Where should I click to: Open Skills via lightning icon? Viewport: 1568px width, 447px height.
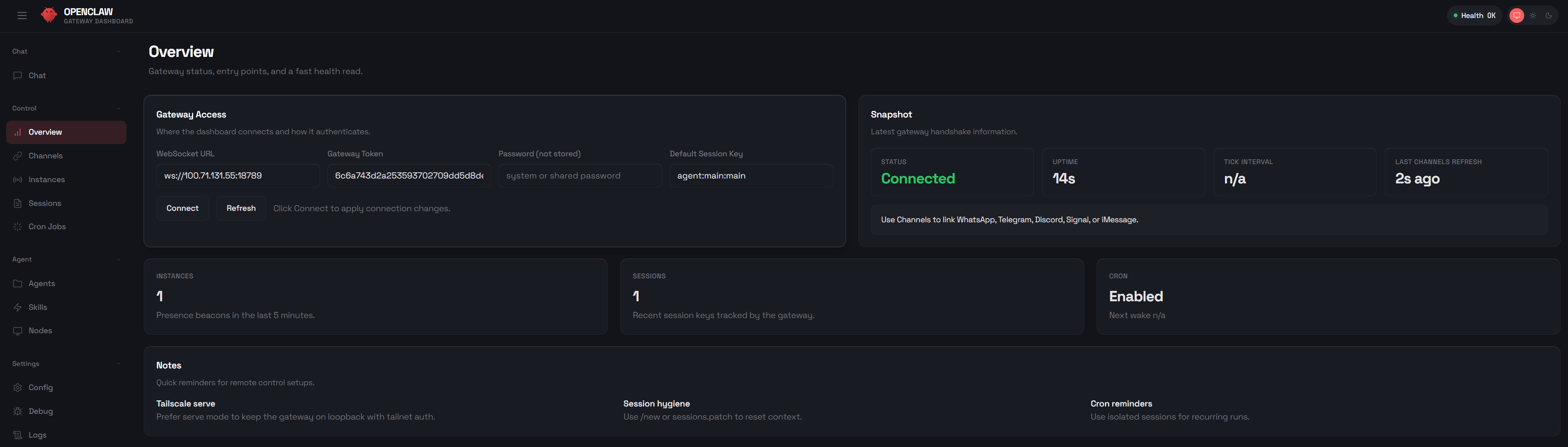click(18, 307)
